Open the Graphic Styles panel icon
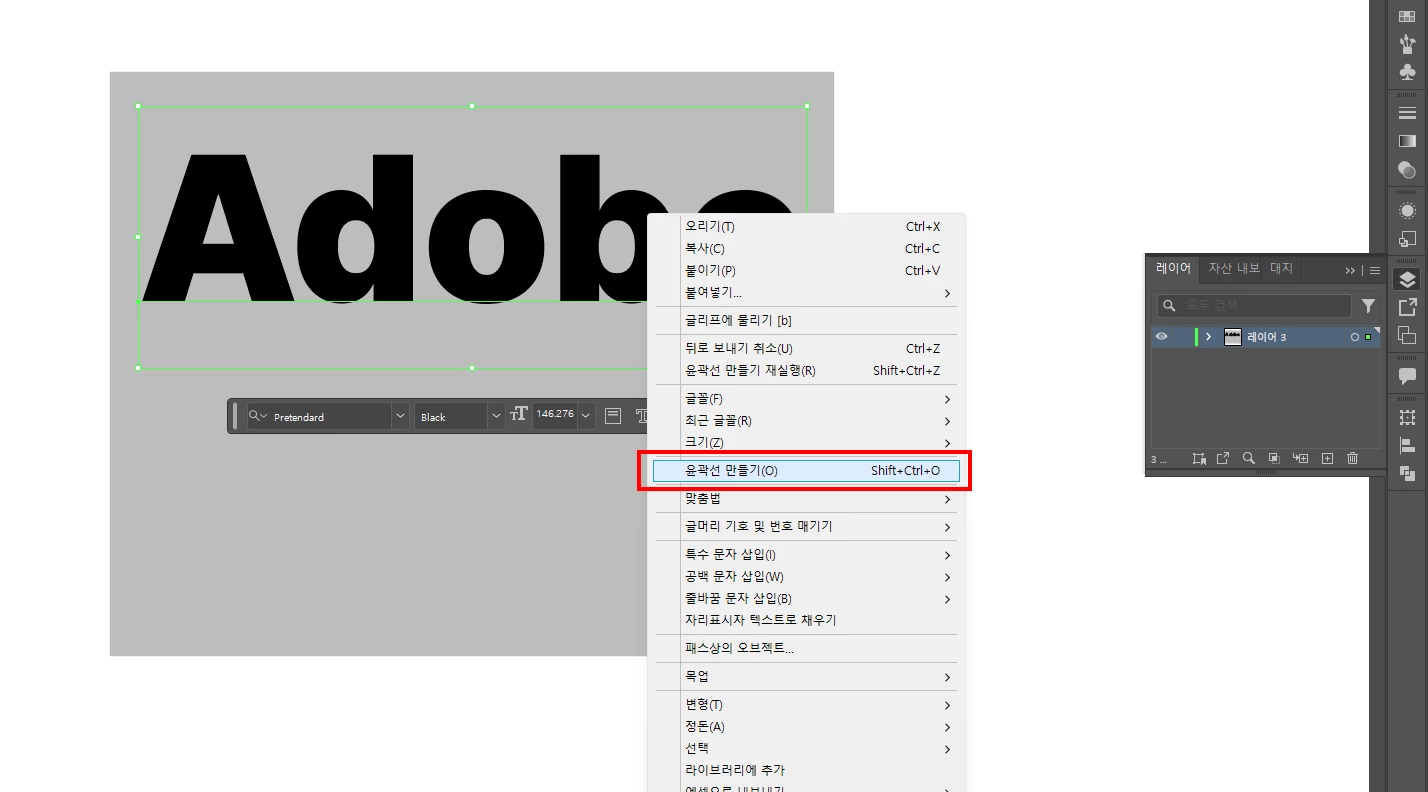This screenshot has height=792, width=1428. point(1407,239)
